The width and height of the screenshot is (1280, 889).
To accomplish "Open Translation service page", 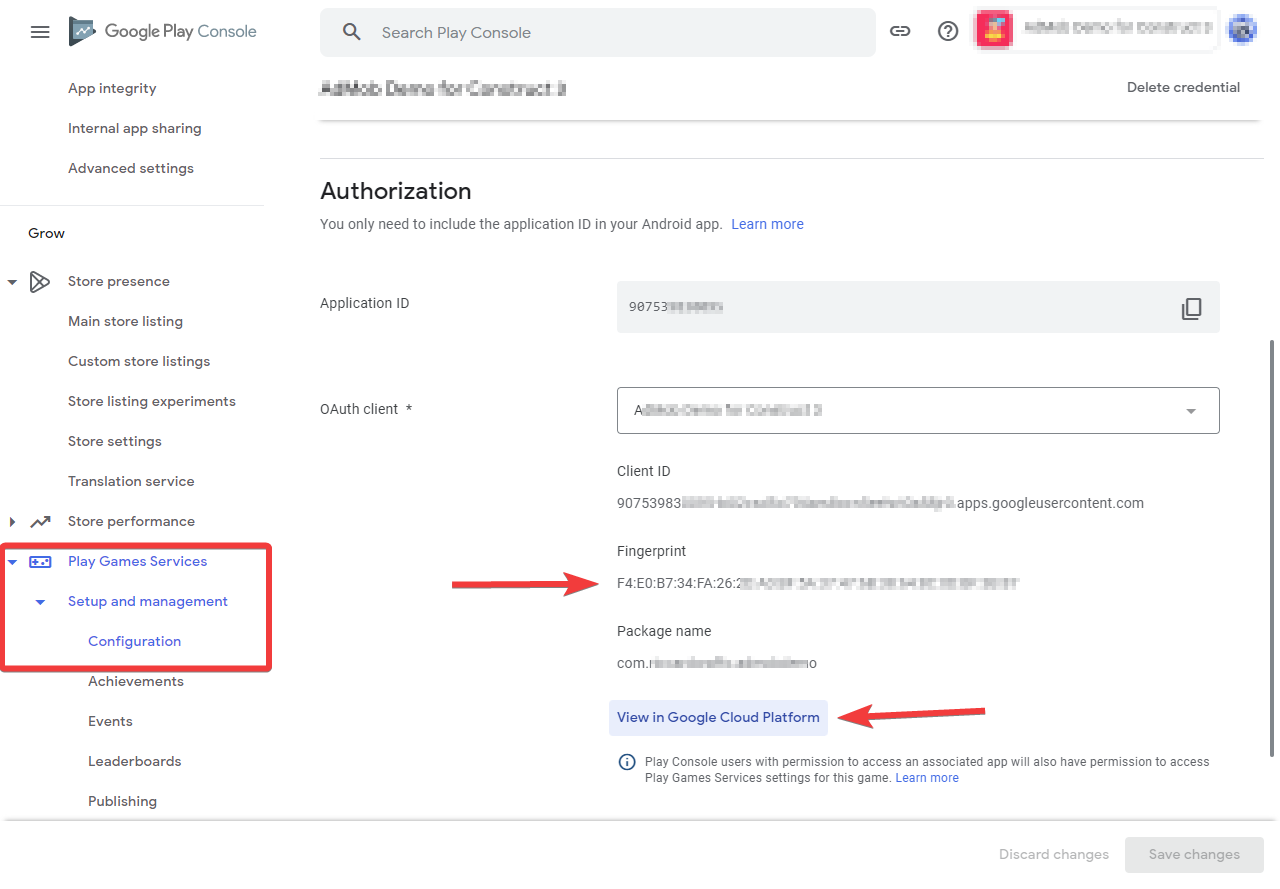I will pyautogui.click(x=131, y=481).
